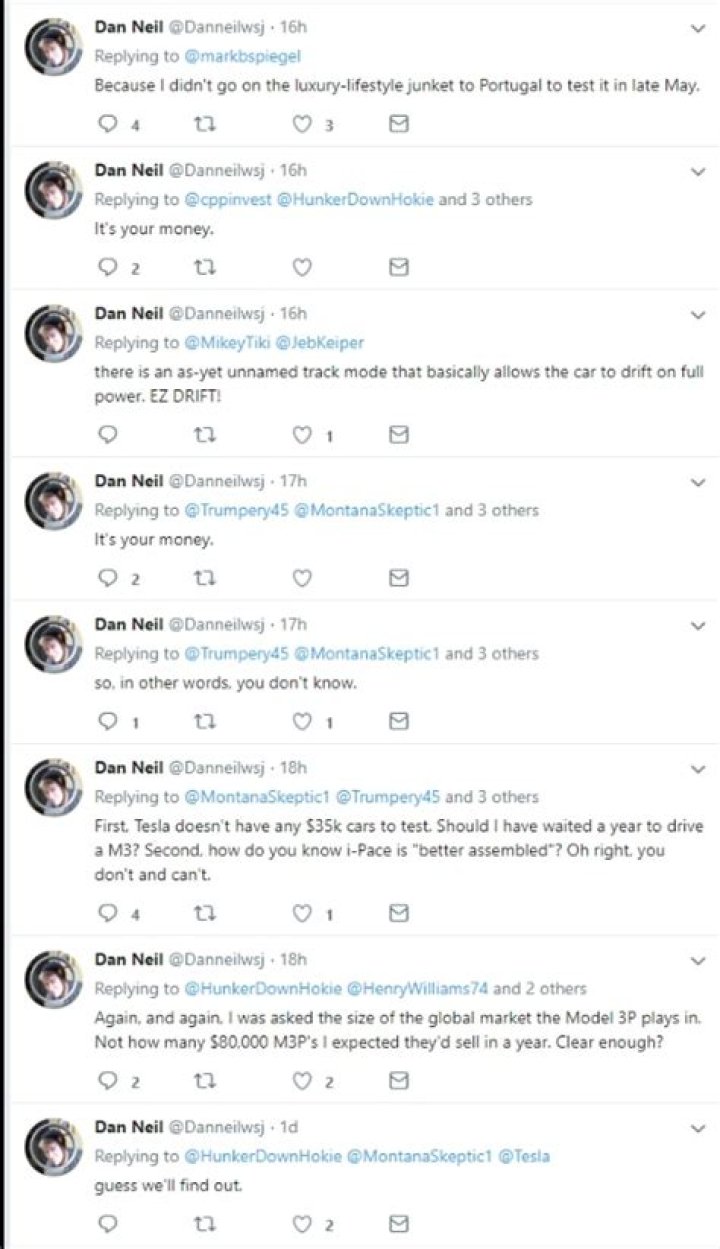
Task: Open the 1d timestamp on the last tweet
Action: coord(289,1127)
